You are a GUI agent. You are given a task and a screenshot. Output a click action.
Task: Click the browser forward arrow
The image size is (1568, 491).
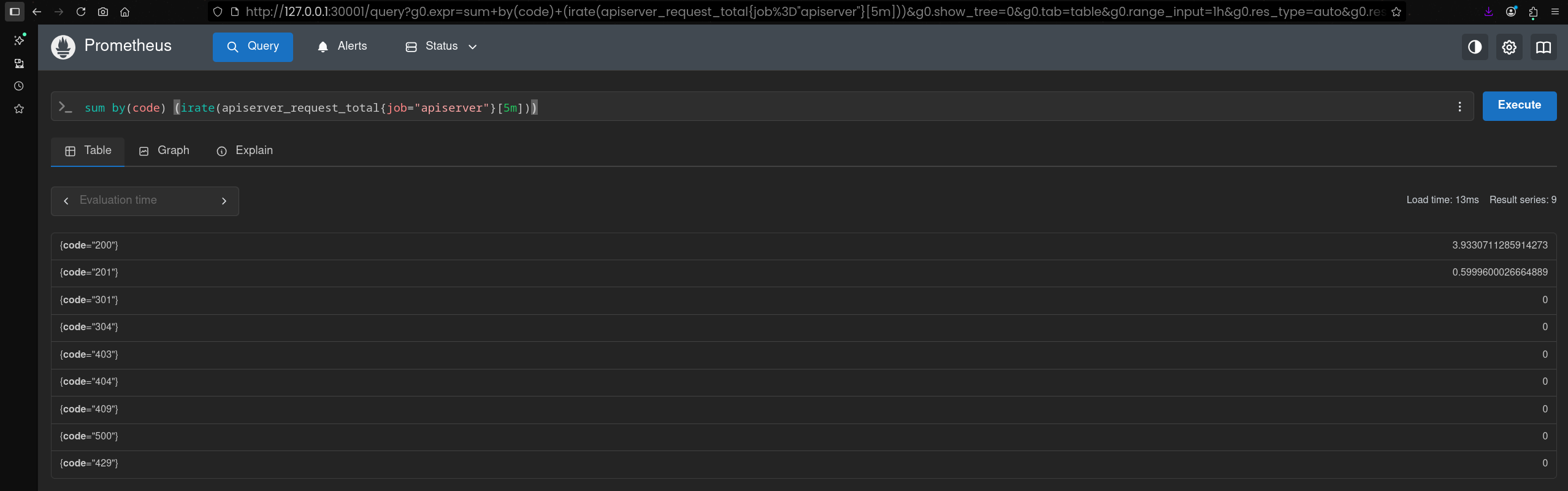tap(59, 12)
